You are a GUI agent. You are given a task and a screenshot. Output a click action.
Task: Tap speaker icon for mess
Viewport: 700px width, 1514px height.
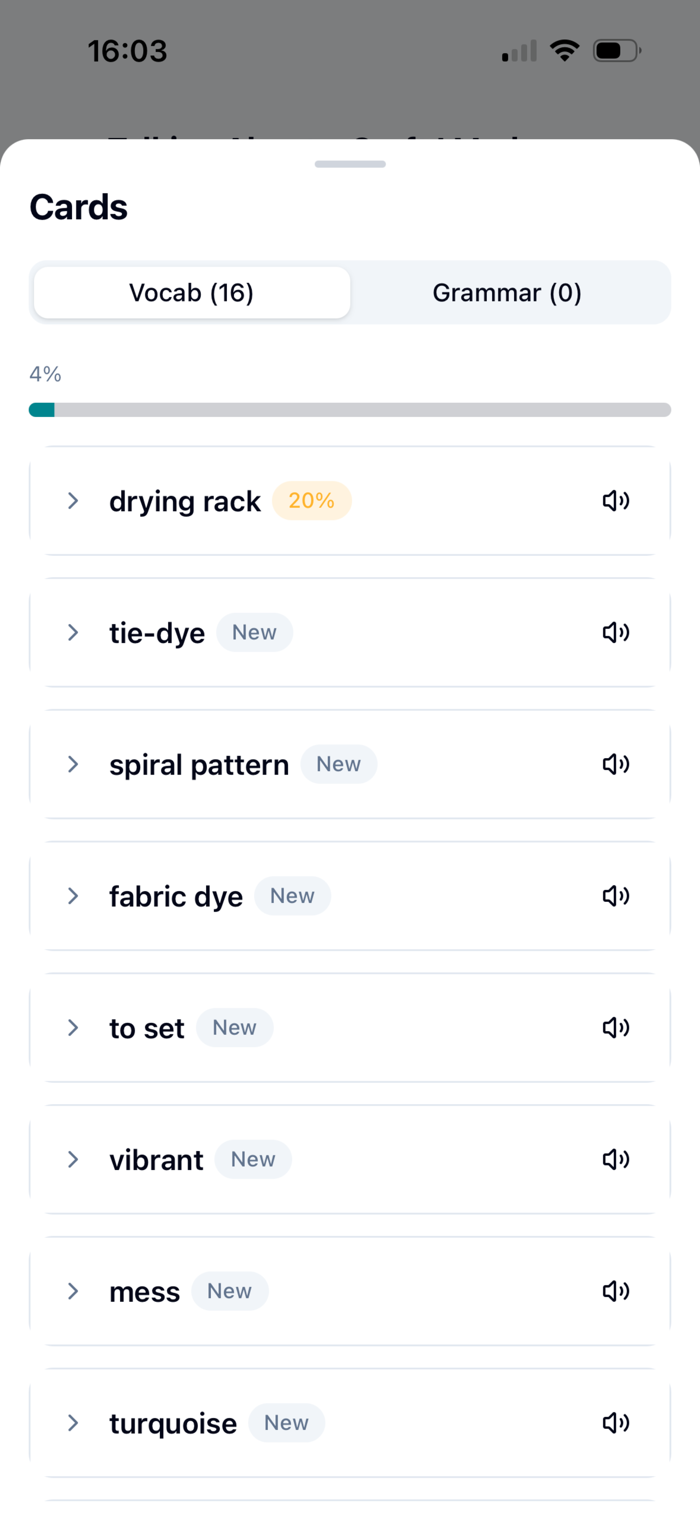pos(615,1291)
